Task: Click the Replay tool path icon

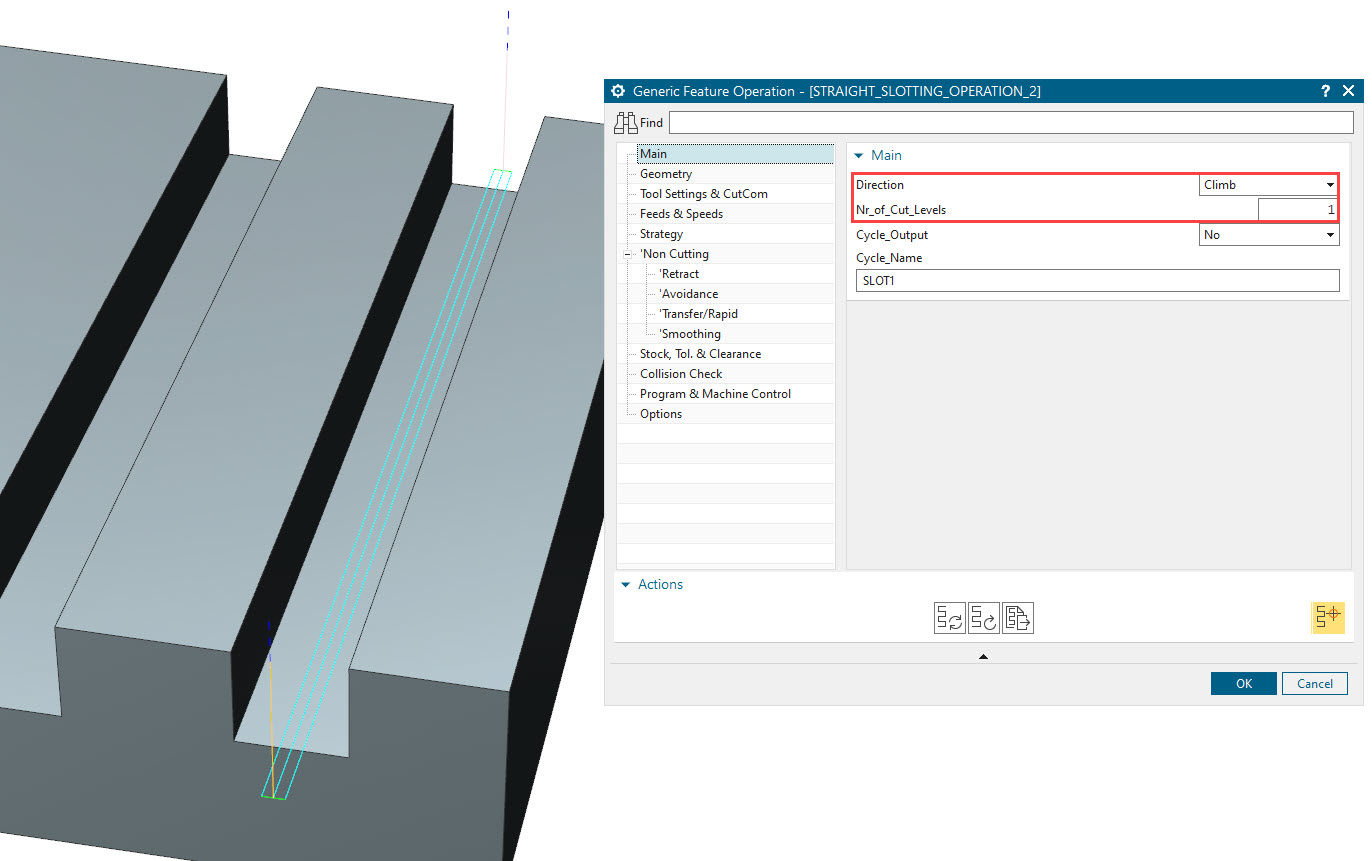Action: [x=983, y=617]
